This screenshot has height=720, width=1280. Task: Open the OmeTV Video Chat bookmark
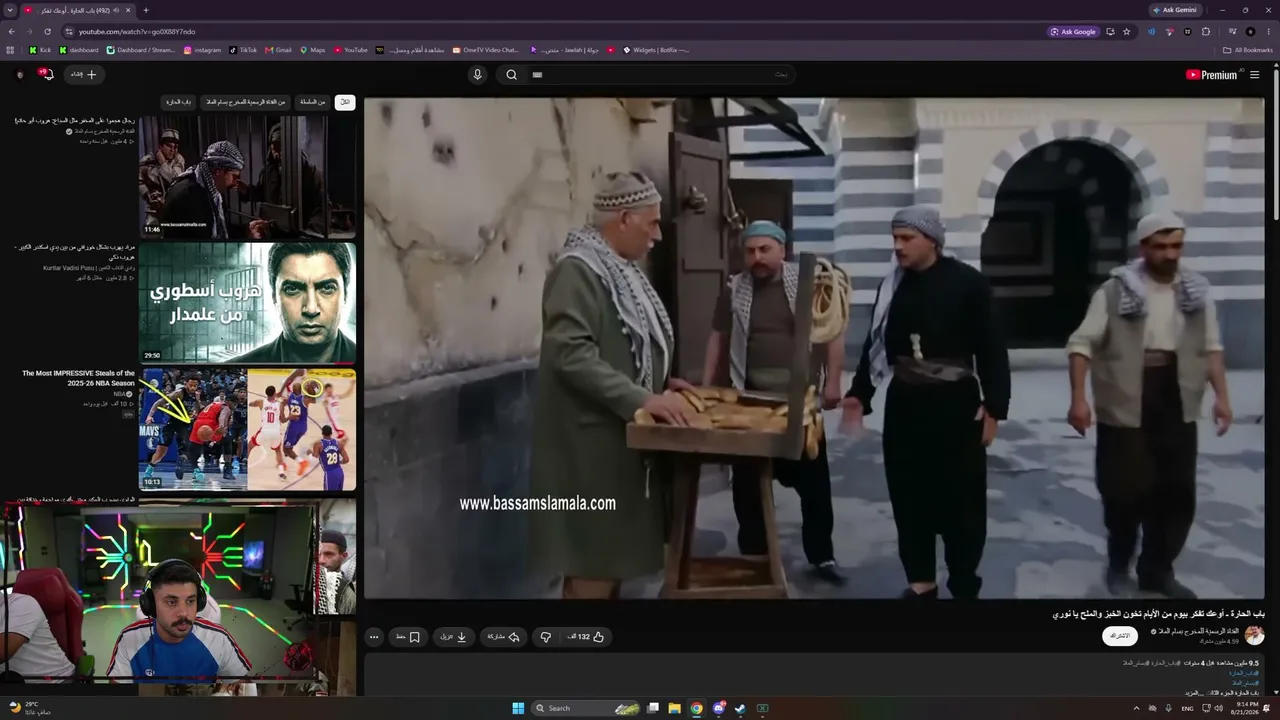(x=486, y=50)
